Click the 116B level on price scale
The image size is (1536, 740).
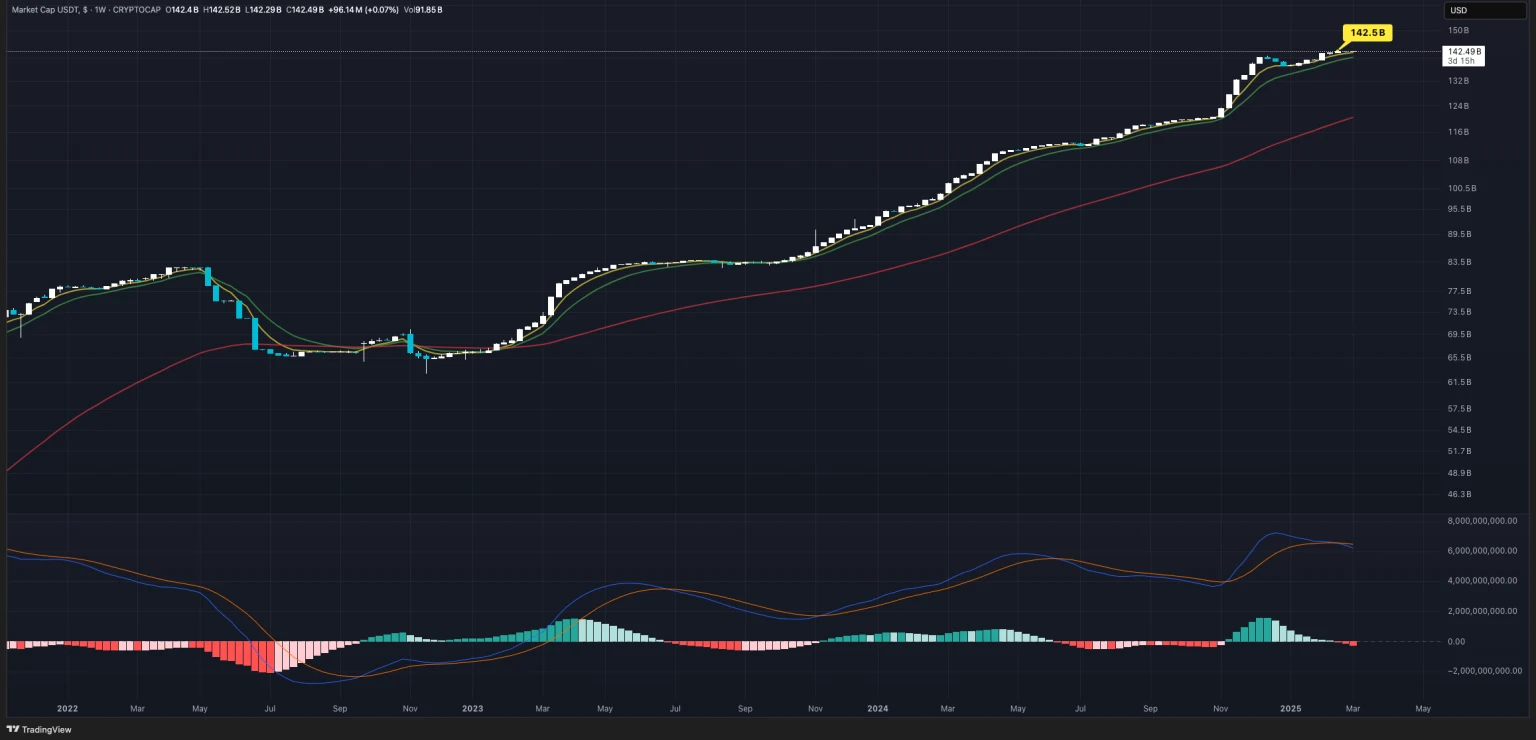point(1458,132)
